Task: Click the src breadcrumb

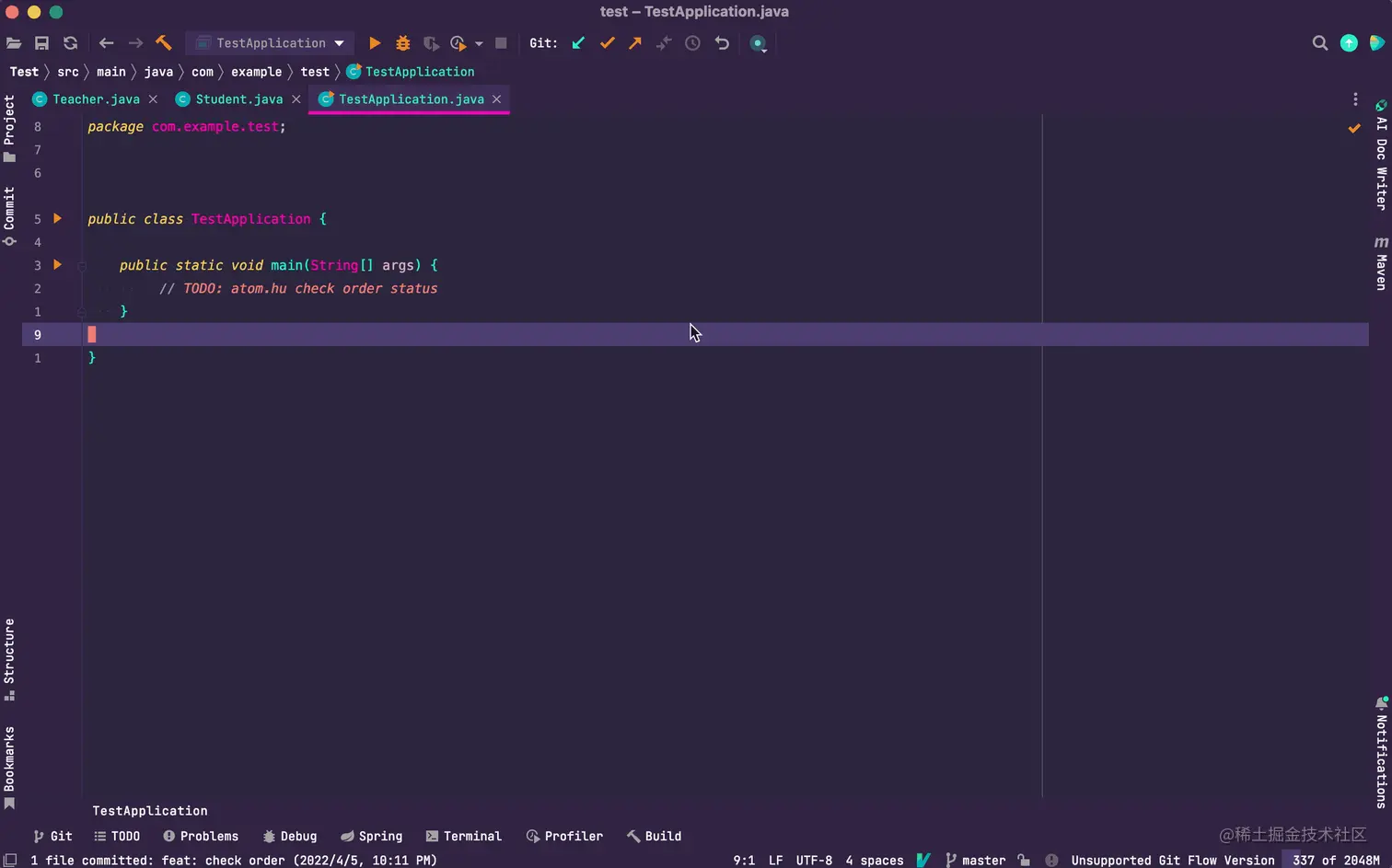Action: (68, 72)
